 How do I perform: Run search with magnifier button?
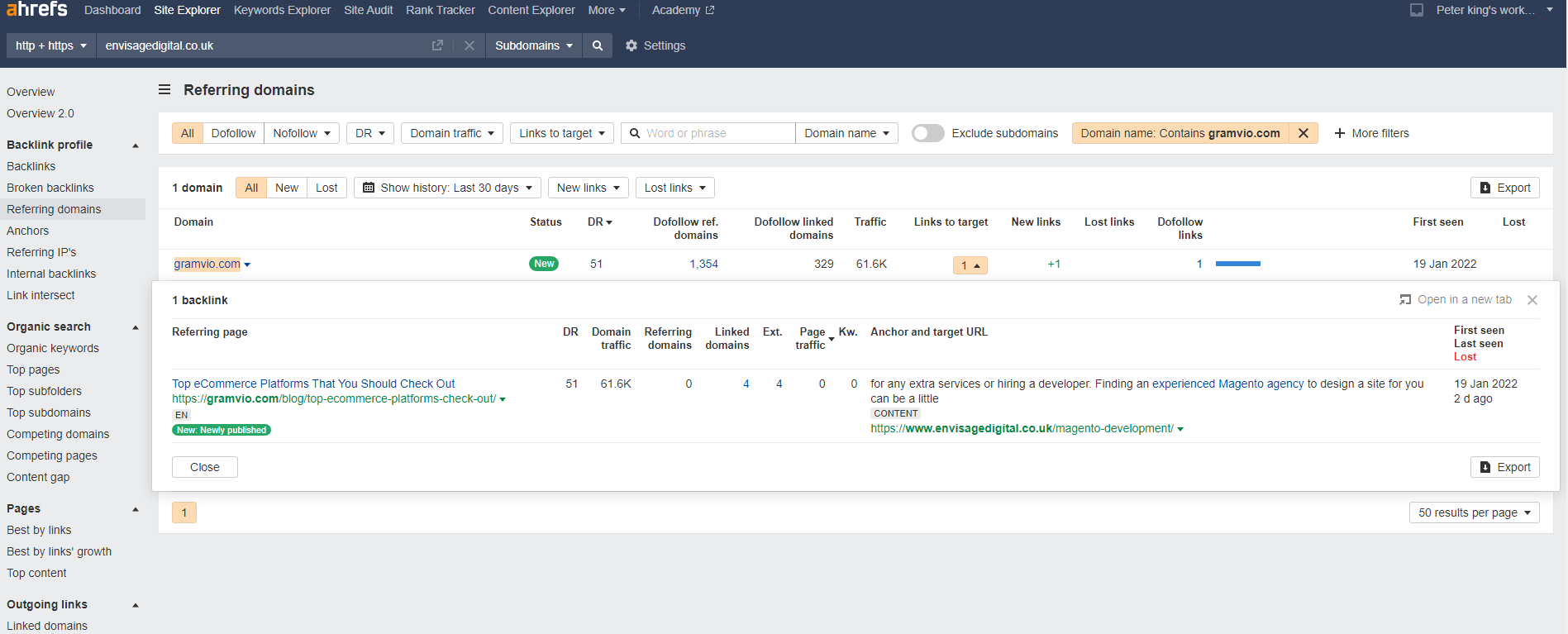pyautogui.click(x=598, y=45)
